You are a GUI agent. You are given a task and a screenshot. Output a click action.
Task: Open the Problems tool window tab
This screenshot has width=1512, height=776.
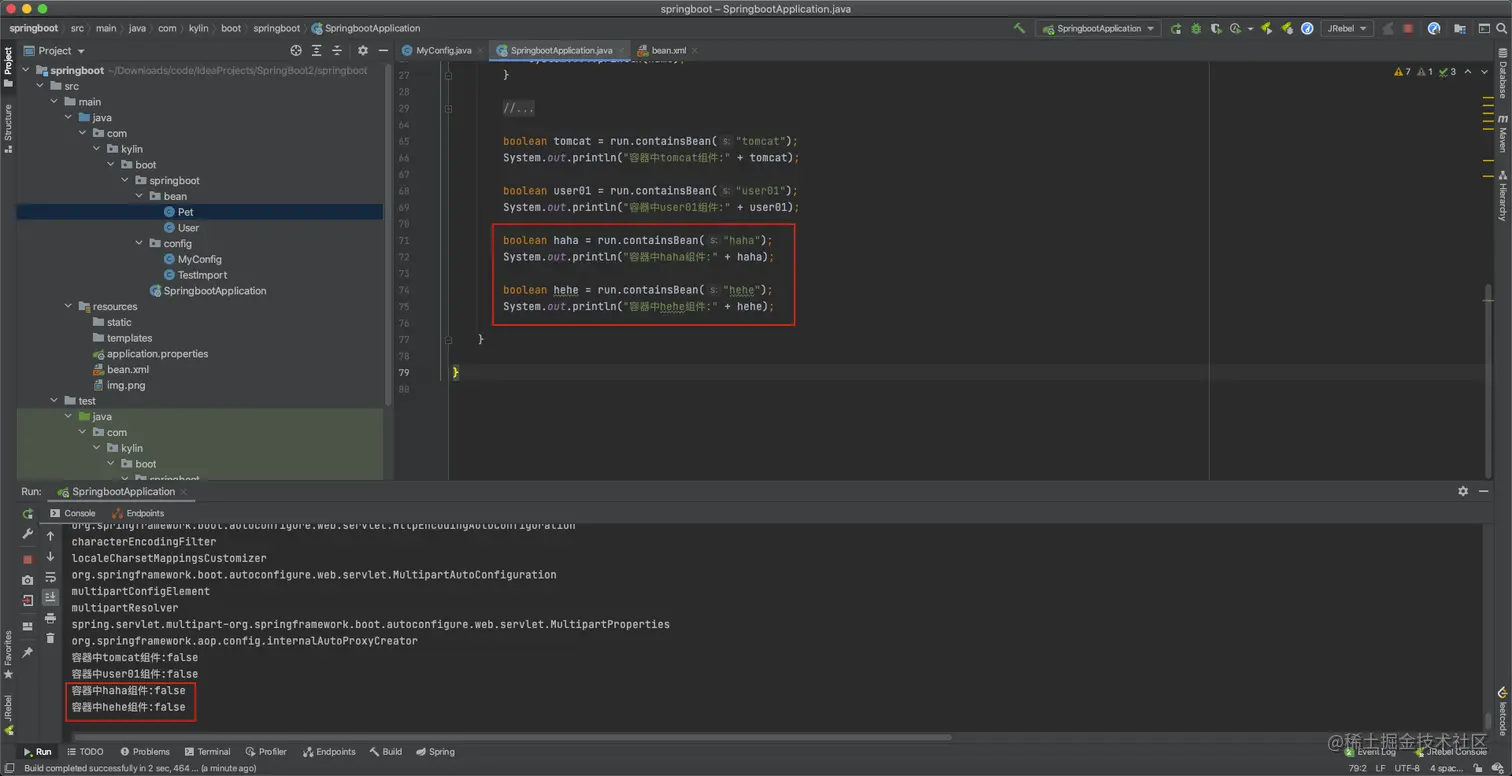(145, 752)
